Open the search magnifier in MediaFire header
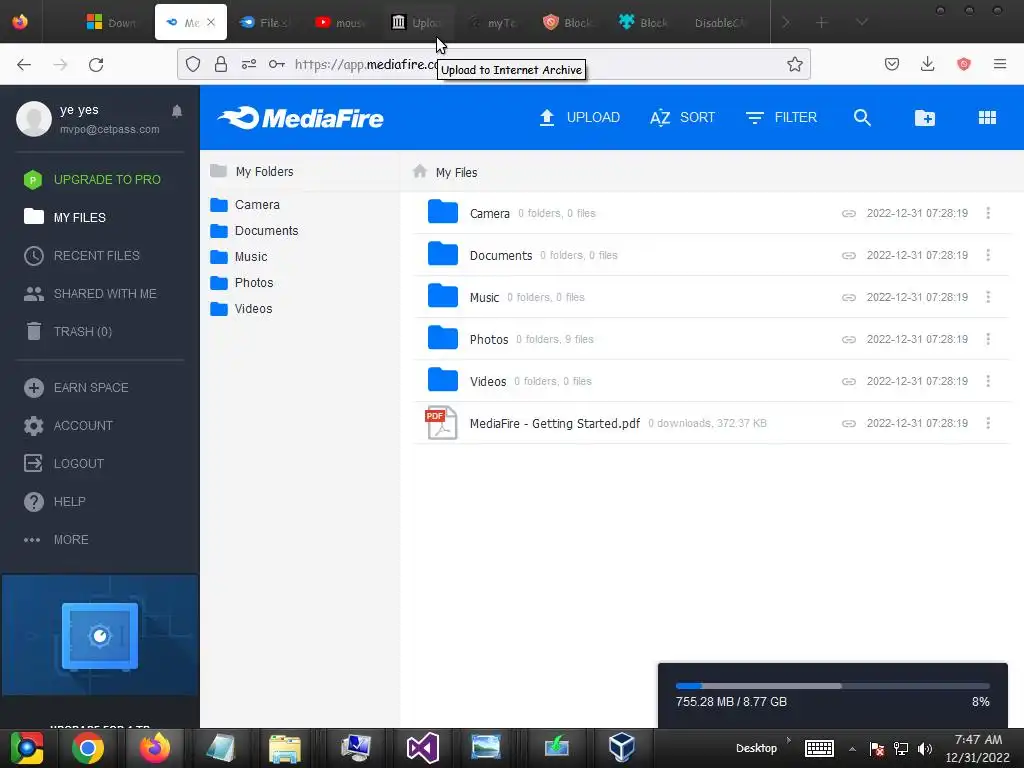This screenshot has height=768, width=1024. point(862,118)
